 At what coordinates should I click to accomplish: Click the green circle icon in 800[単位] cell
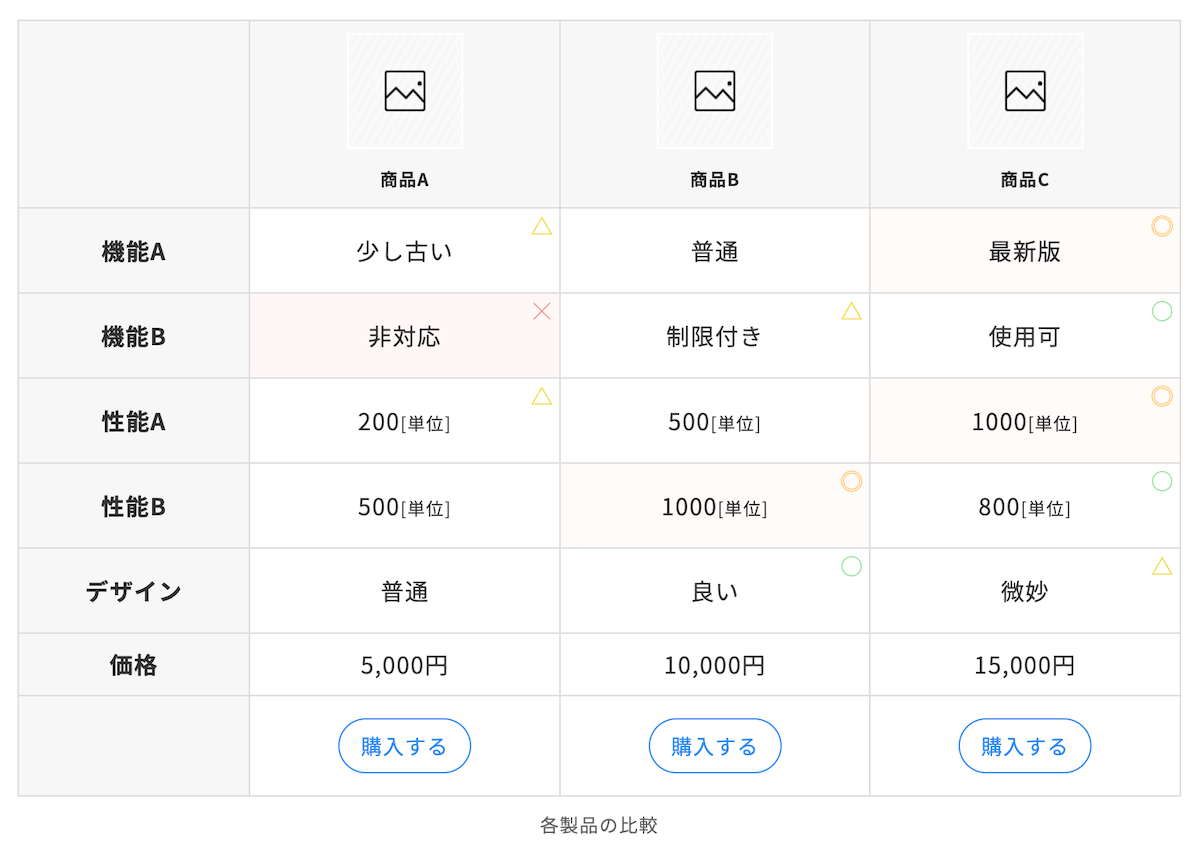pos(1162,481)
